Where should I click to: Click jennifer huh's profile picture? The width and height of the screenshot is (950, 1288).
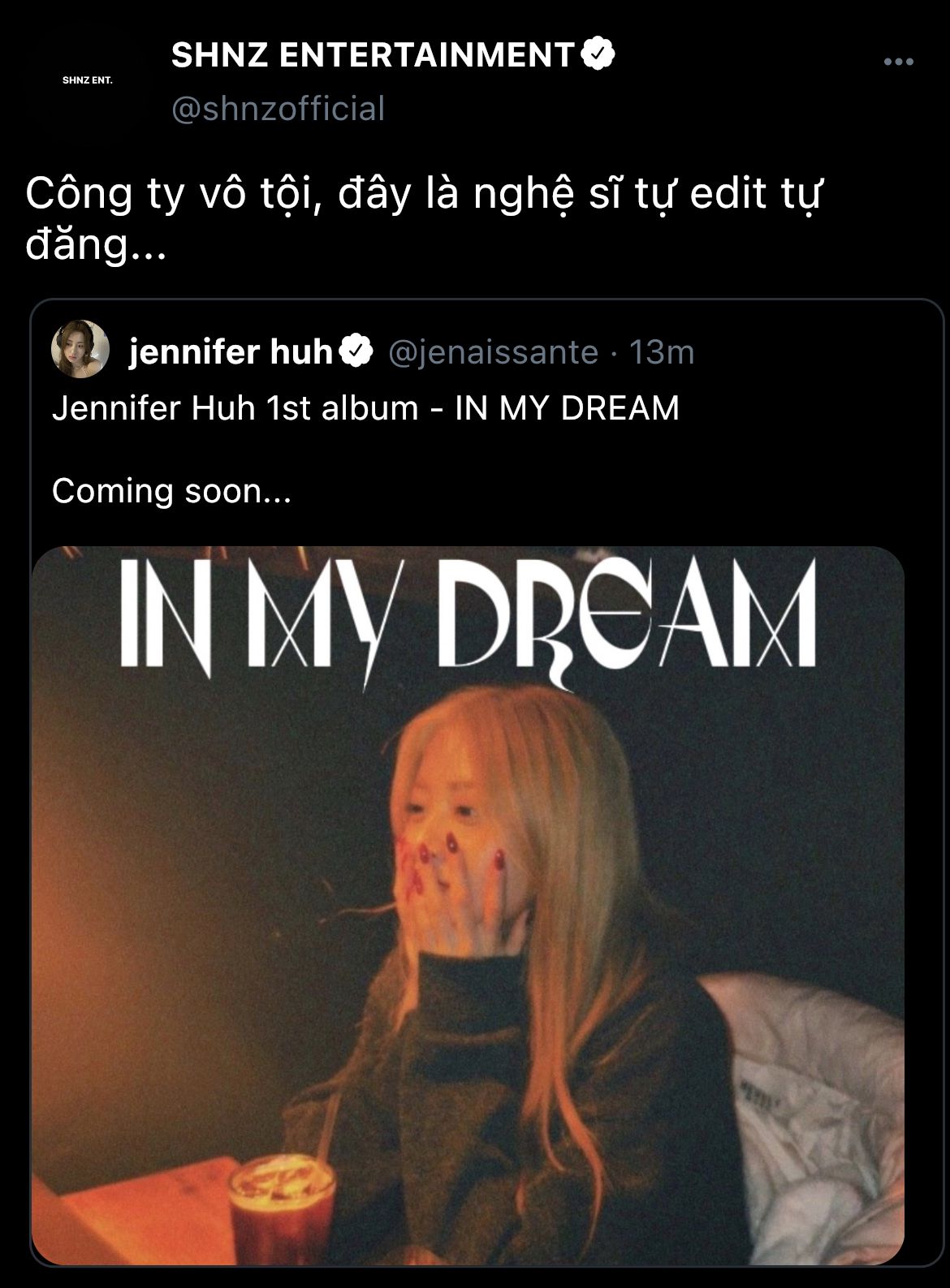(80, 349)
